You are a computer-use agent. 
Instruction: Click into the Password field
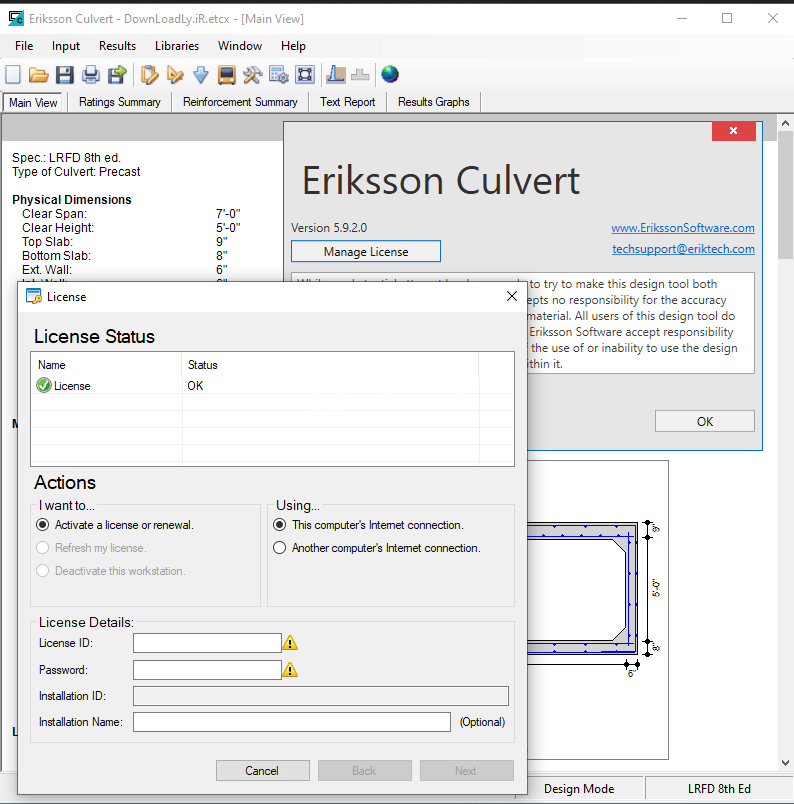click(x=207, y=670)
